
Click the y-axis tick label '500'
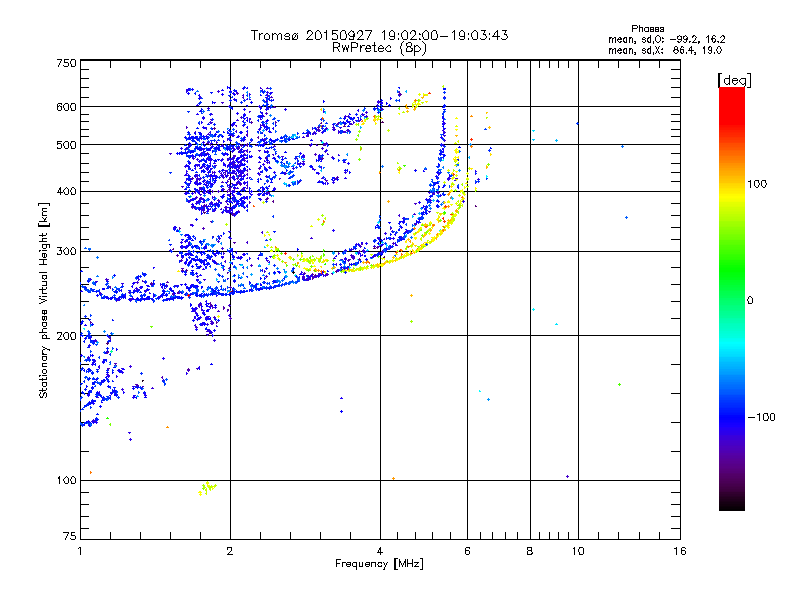pyautogui.click(x=66, y=145)
